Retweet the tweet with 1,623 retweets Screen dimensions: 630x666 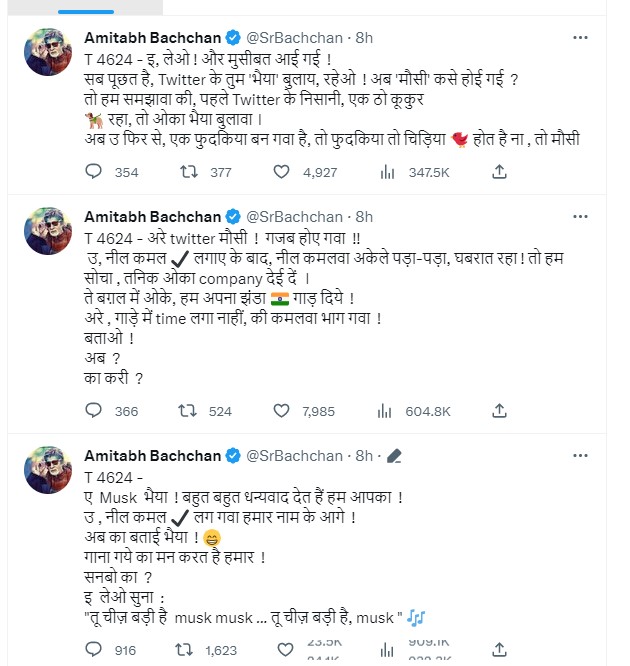(x=187, y=650)
